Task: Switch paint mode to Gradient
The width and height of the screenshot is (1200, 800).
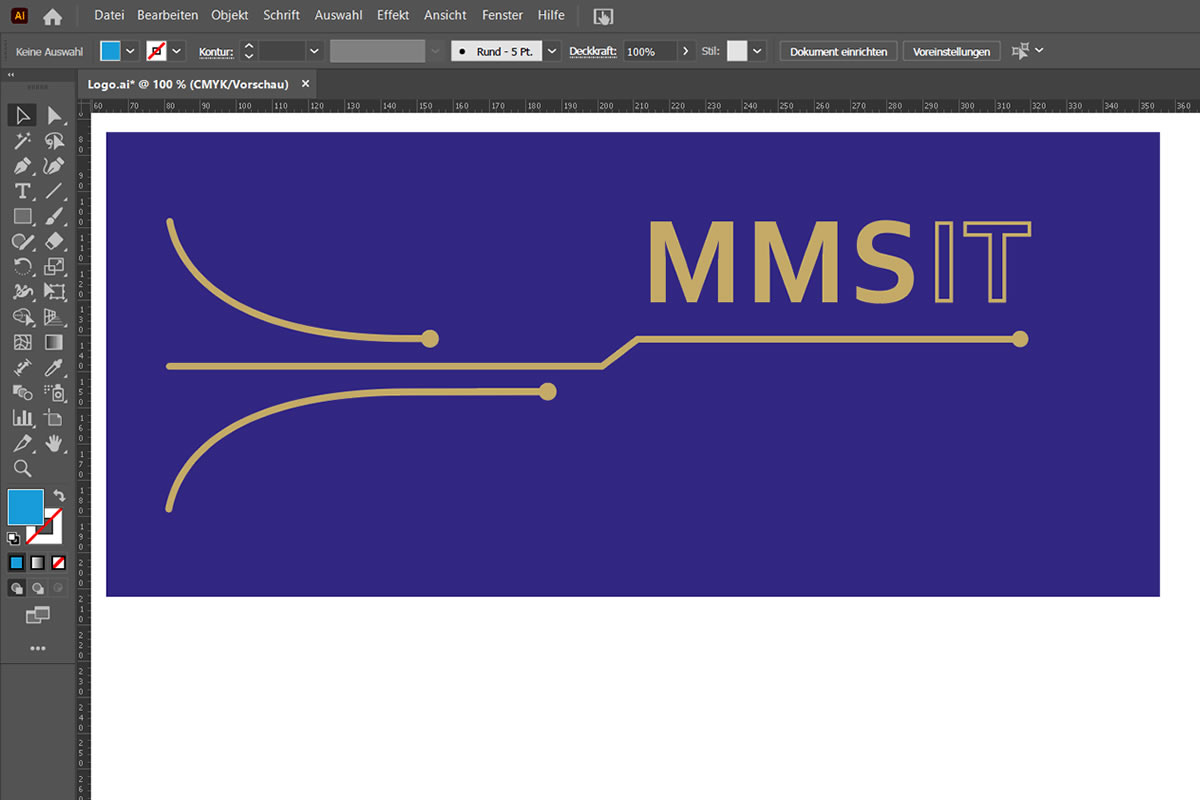Action: point(37,562)
